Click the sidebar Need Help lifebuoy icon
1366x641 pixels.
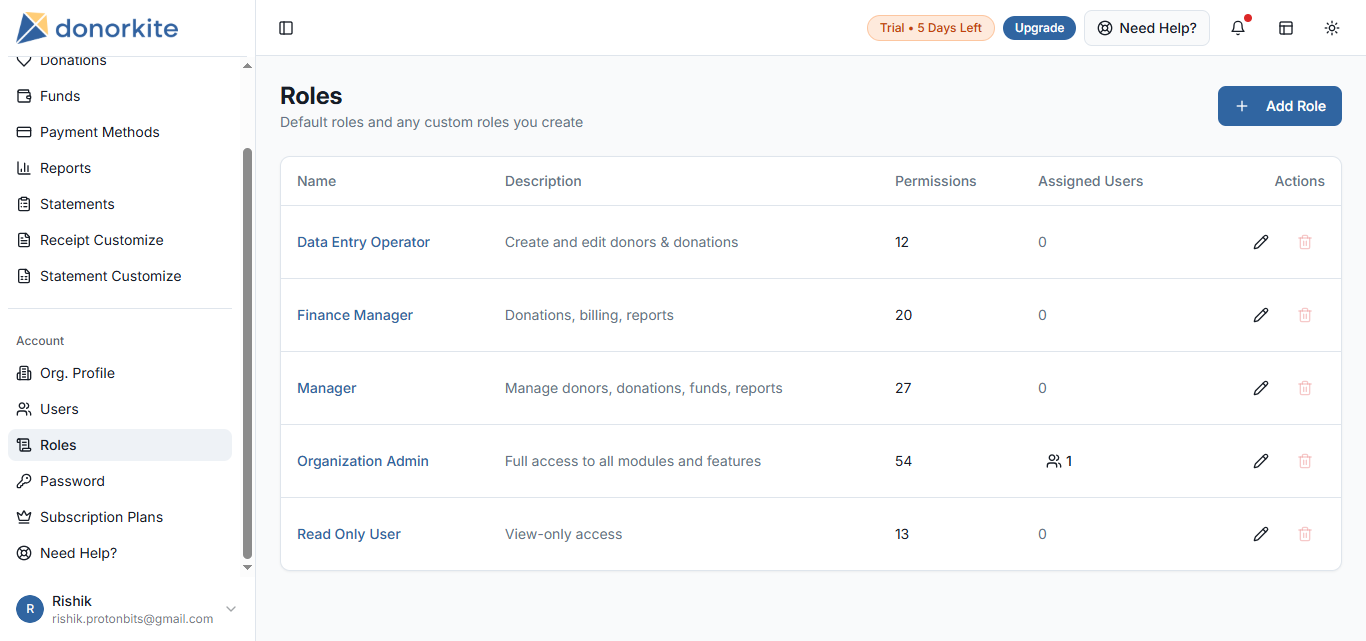click(24, 553)
